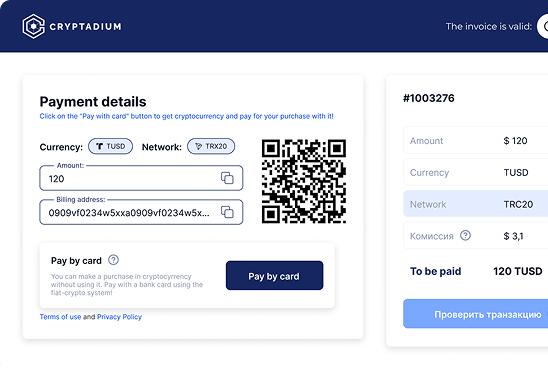The height and width of the screenshot is (370, 548).
Task: Click invoice number #1003276
Action: coord(428,98)
